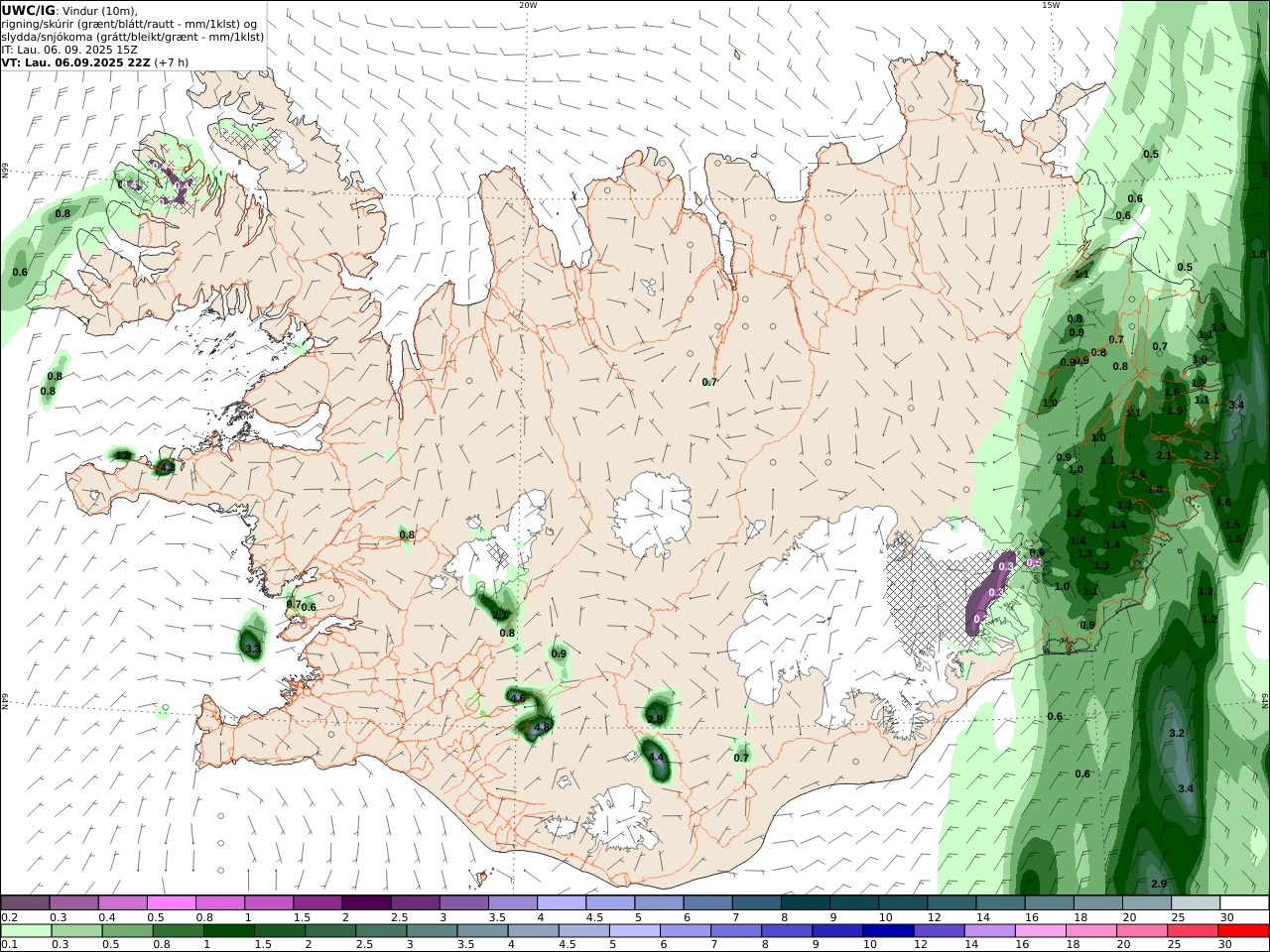Click the pale green 0.1 rain legend swatch

coord(26,931)
